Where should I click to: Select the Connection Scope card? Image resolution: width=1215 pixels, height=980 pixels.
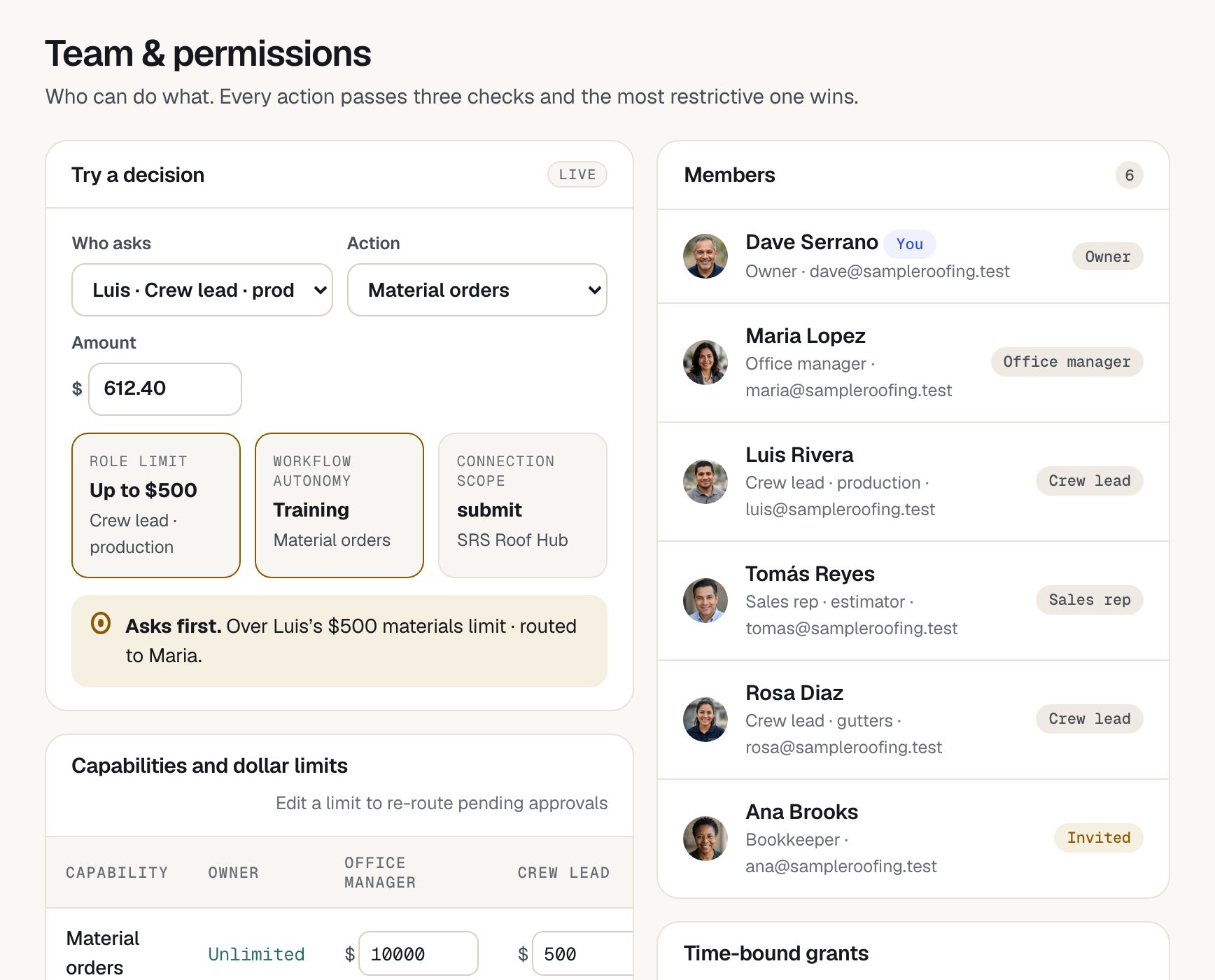[523, 505]
